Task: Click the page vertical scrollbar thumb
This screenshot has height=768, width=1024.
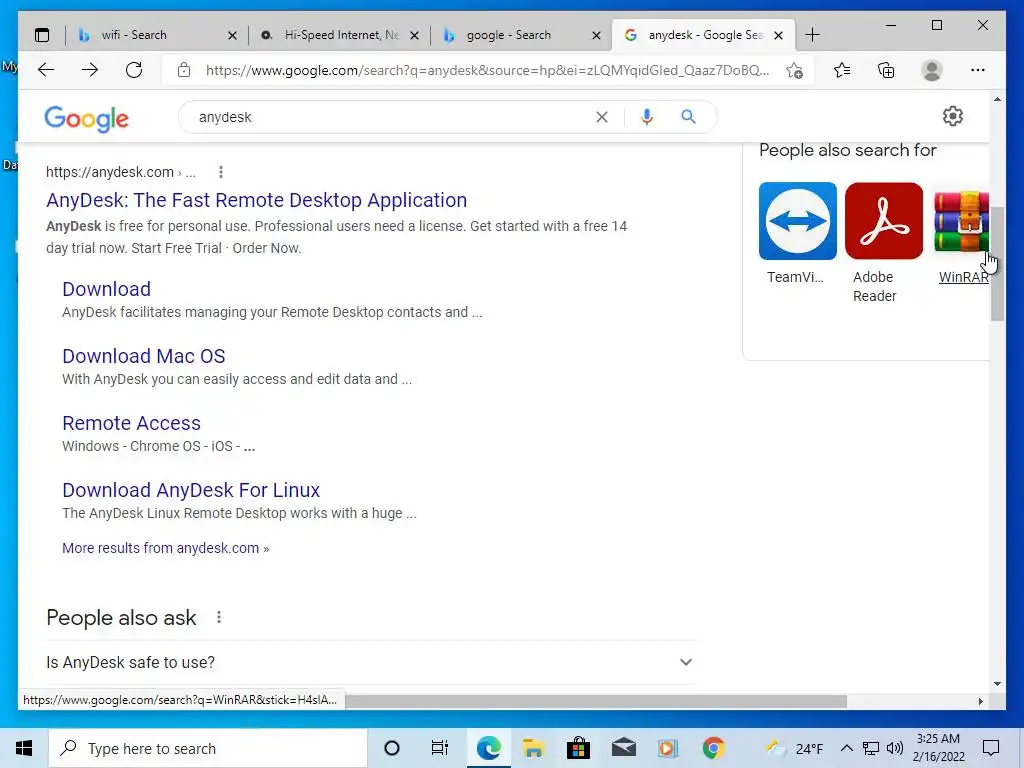Action: (x=997, y=264)
